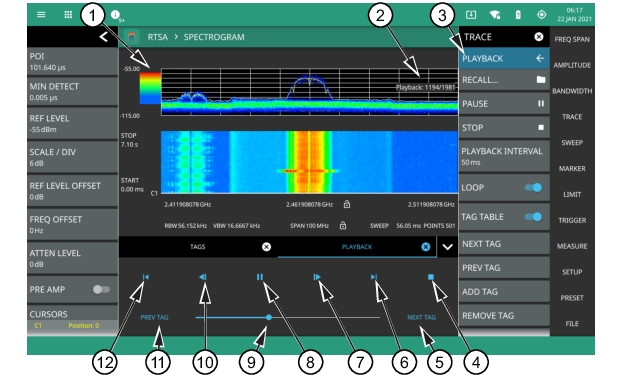Screen dimensions: 631x377
Task: Jump to first frame playback icon
Action: [x=146, y=277]
